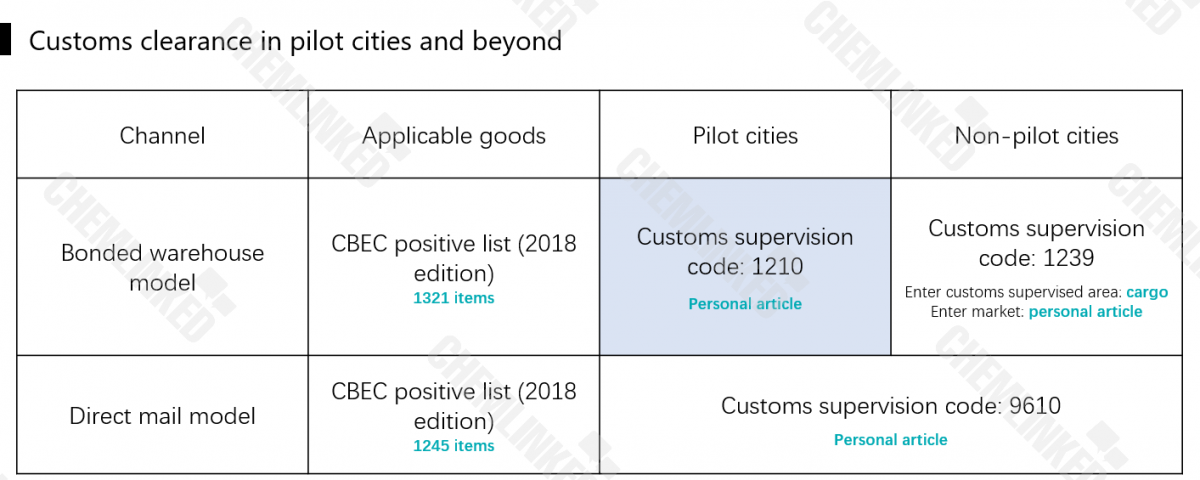Click 'Enter customs supervised area' label
1200x480 pixels.
click(1013, 293)
